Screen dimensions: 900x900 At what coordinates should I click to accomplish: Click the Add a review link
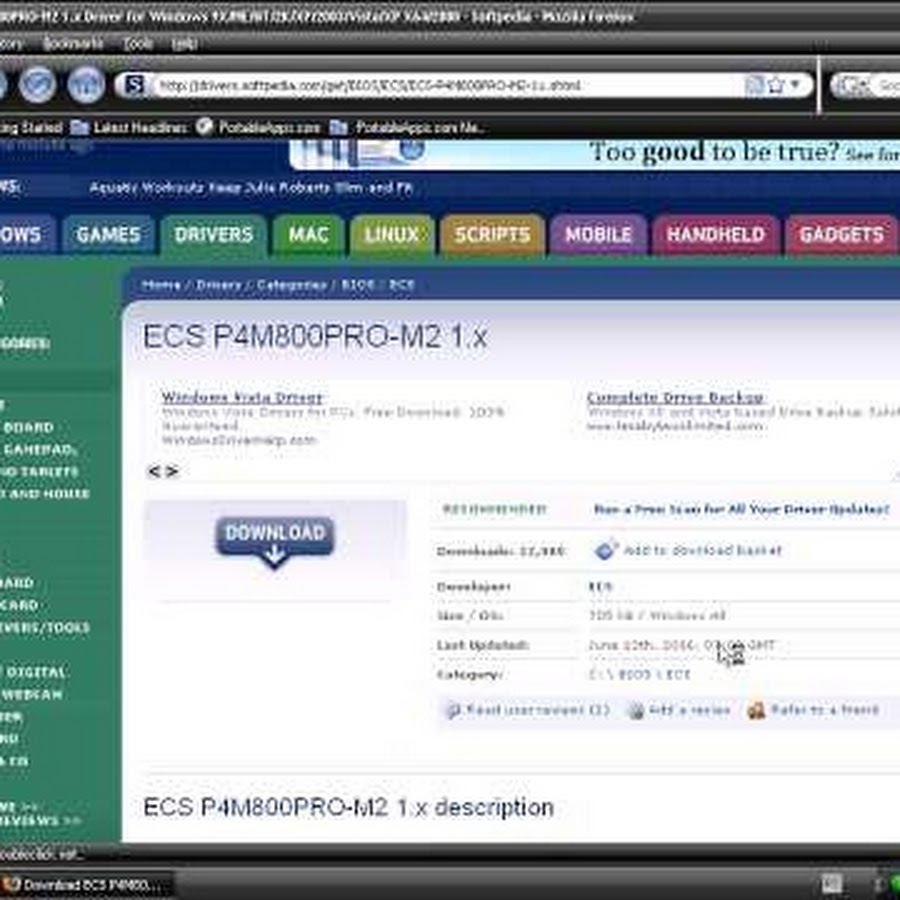(689, 711)
